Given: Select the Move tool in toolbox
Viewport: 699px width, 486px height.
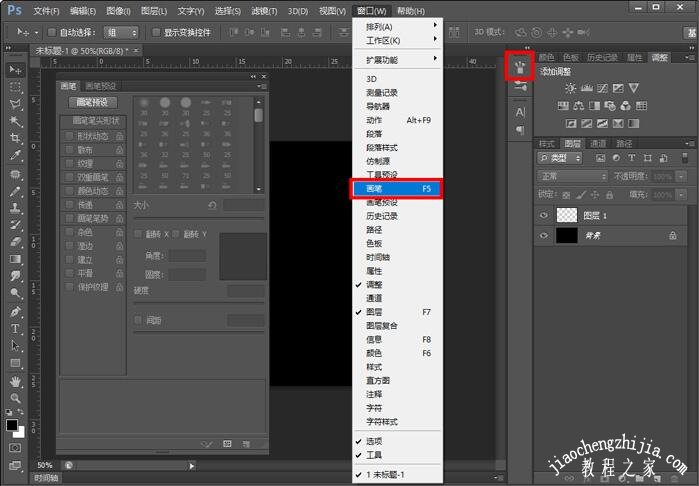Looking at the screenshot, I should point(15,70).
